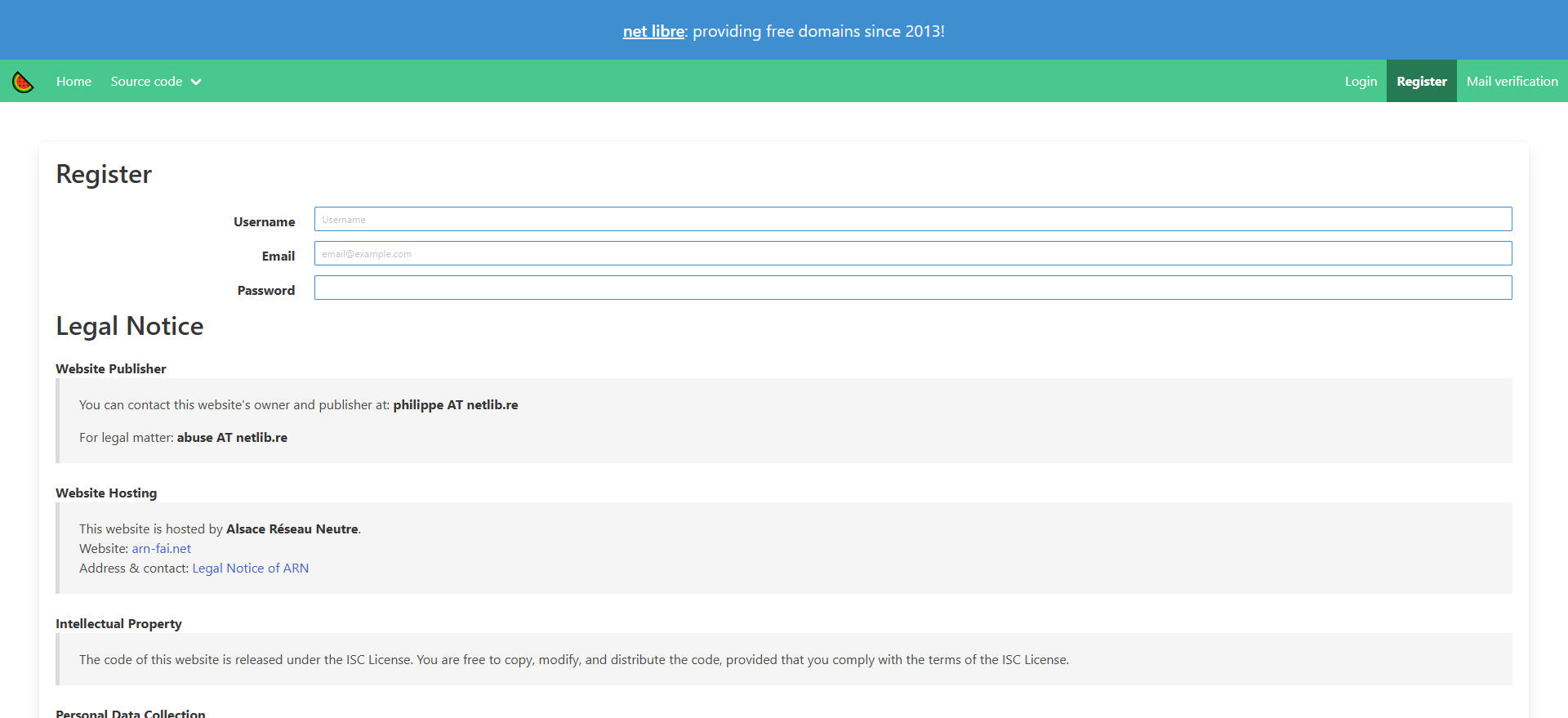The width and height of the screenshot is (1568, 718).
Task: Open the Source code menu
Action: pyautogui.click(x=147, y=82)
